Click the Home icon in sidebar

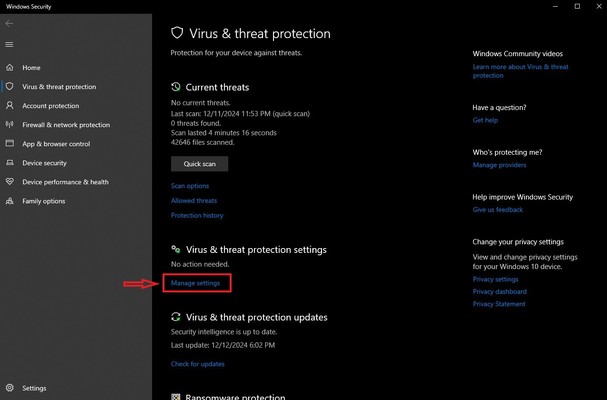click(10, 68)
